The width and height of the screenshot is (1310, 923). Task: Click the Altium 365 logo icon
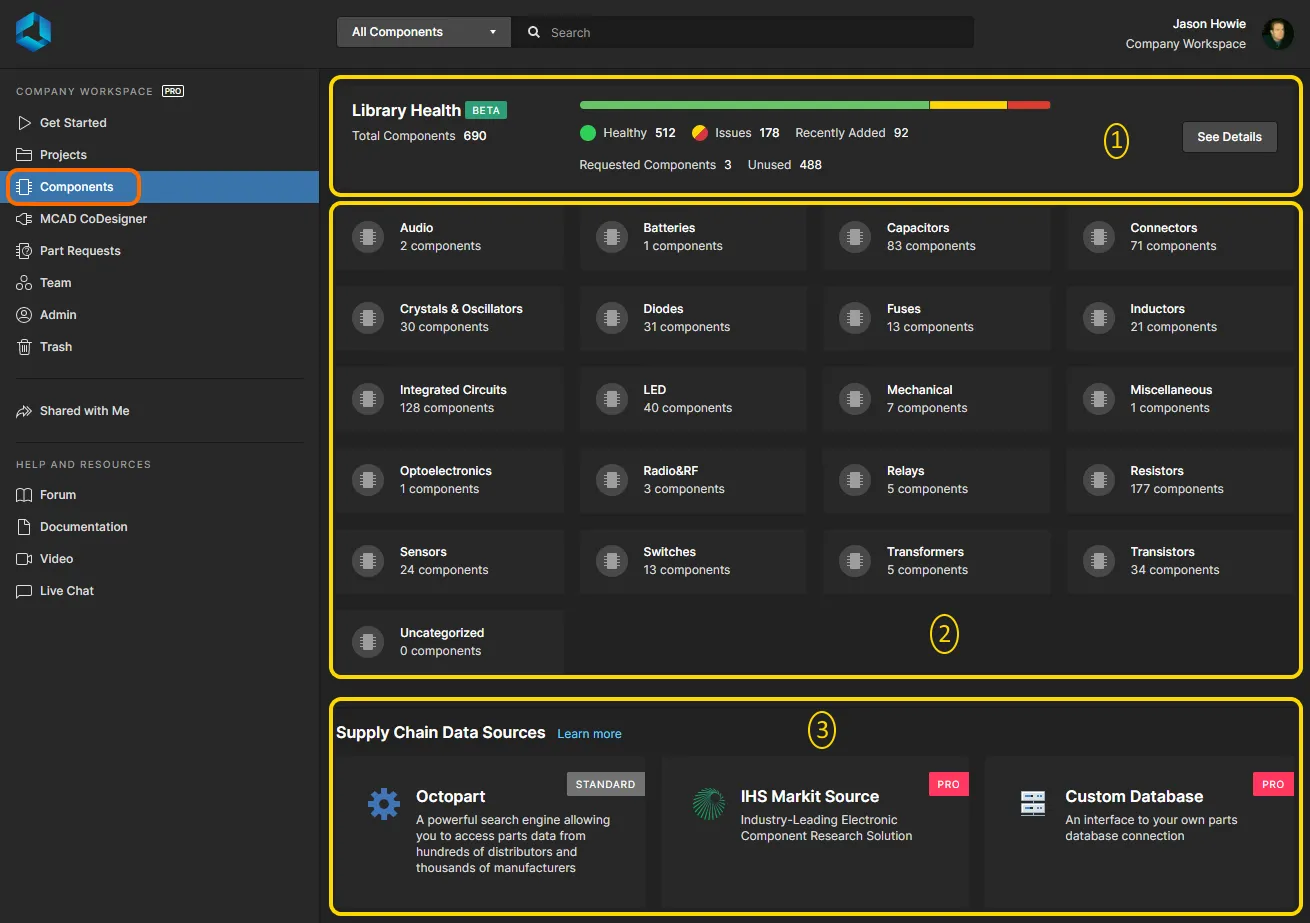click(x=33, y=32)
